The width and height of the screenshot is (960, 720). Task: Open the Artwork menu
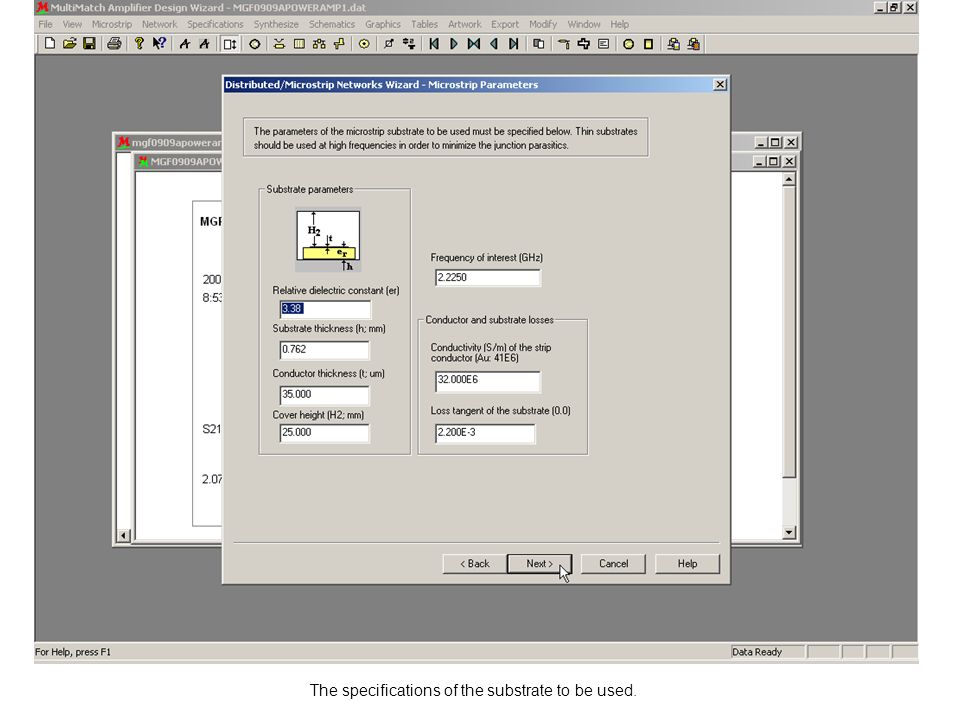click(465, 24)
